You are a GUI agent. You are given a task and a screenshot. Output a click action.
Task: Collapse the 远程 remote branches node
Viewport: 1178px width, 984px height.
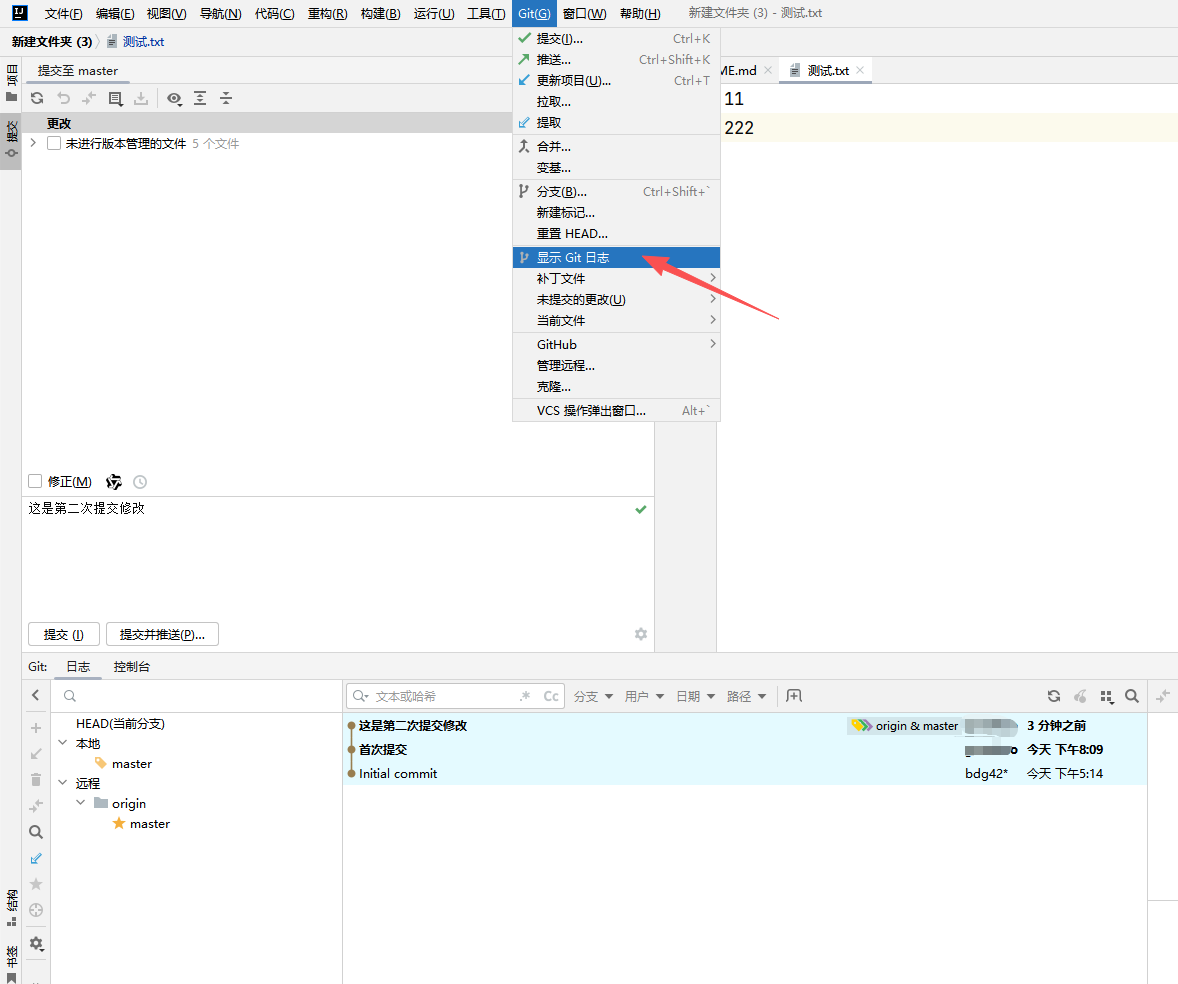coord(62,782)
